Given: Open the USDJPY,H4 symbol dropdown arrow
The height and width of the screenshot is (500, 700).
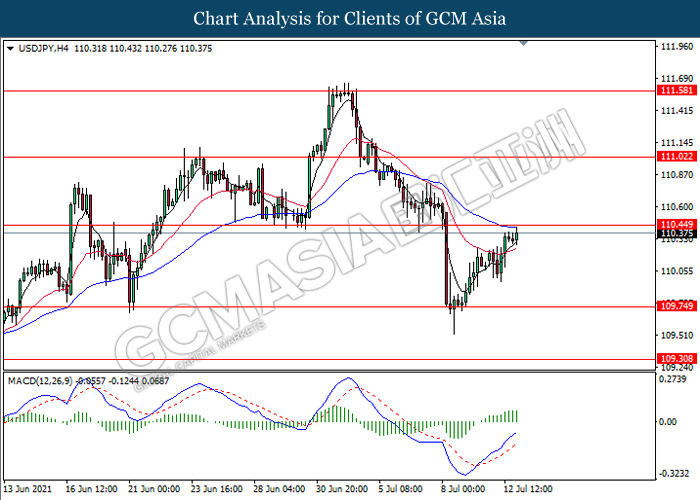Looking at the screenshot, I should (10, 49).
